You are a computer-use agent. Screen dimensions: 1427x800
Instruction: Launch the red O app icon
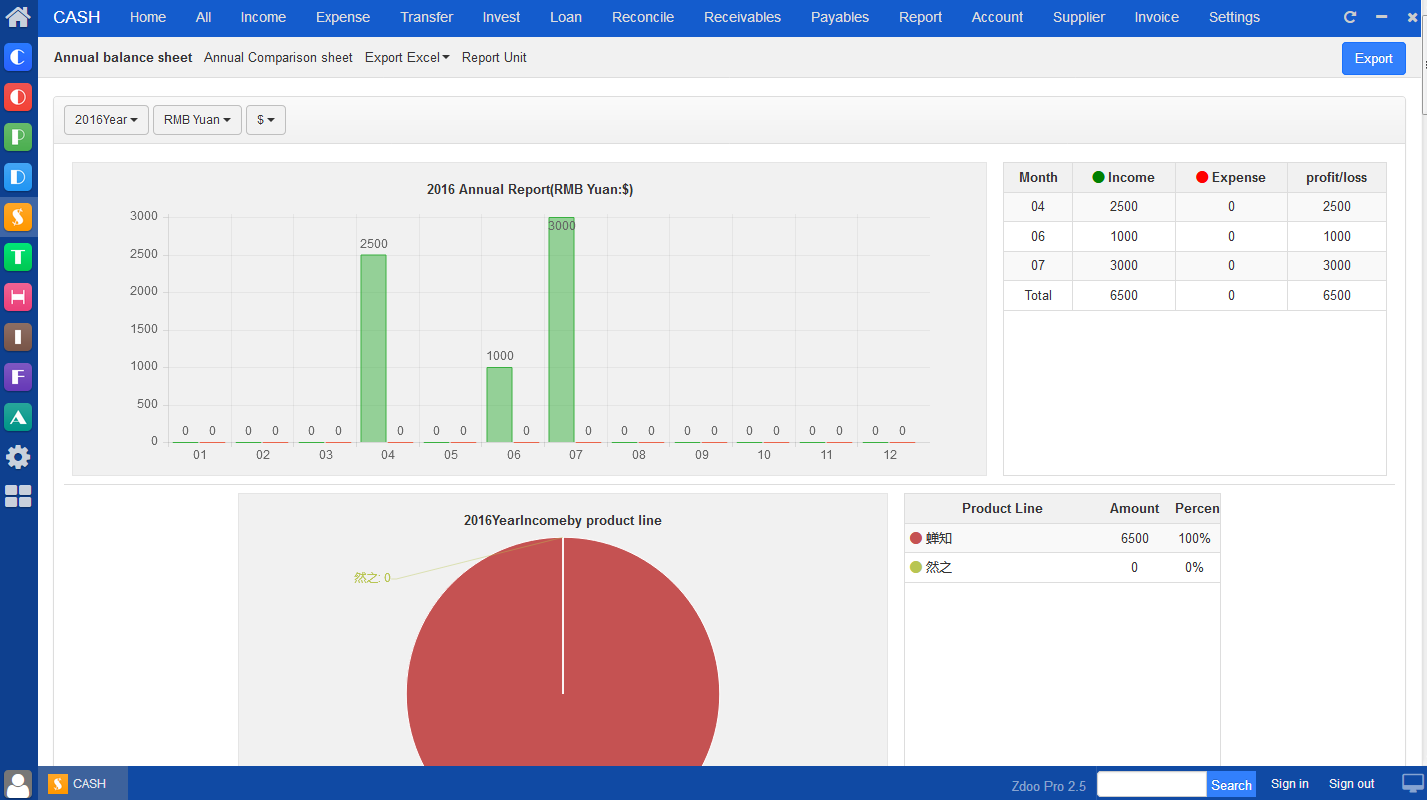18,97
